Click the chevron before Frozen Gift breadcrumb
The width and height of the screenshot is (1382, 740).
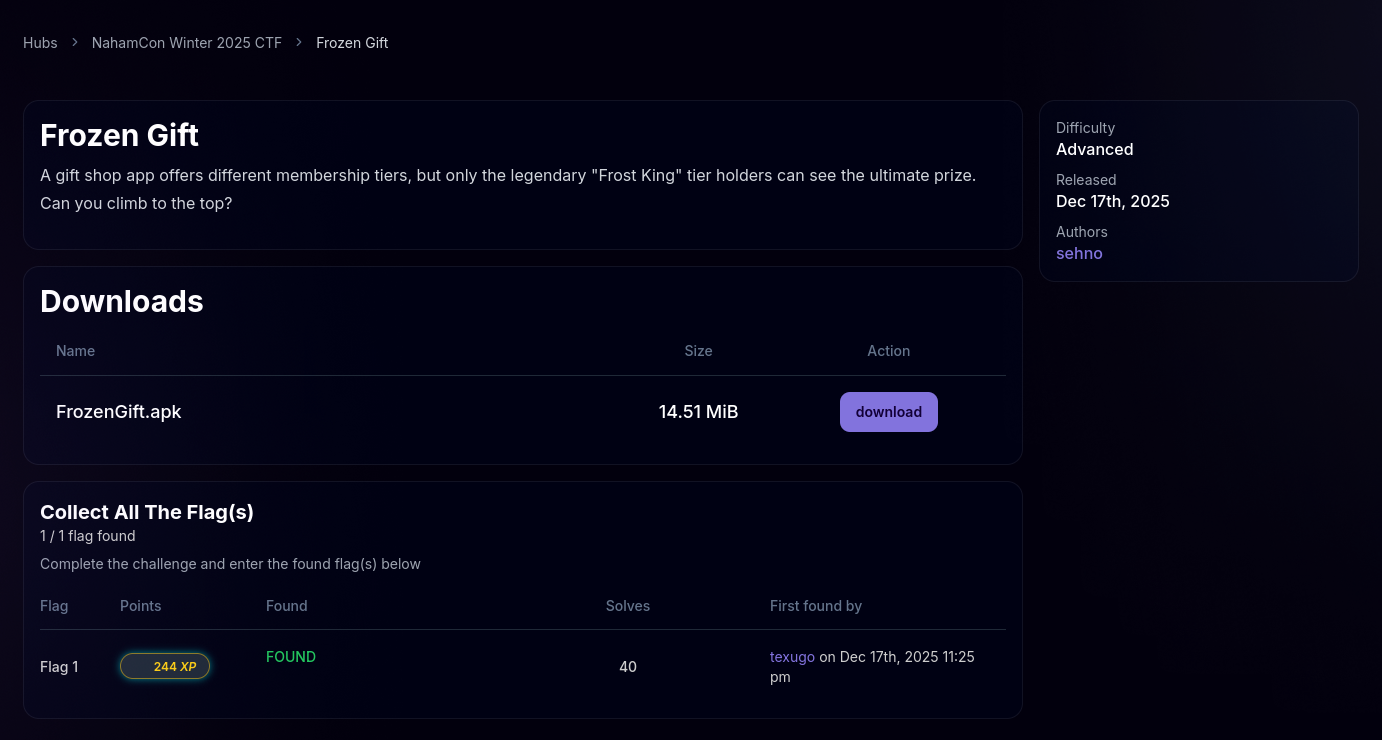(299, 43)
